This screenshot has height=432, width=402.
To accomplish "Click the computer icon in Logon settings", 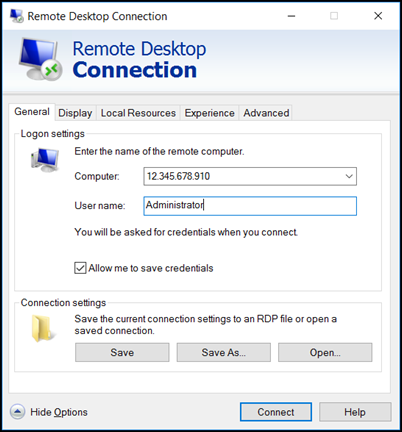I will coord(45,159).
